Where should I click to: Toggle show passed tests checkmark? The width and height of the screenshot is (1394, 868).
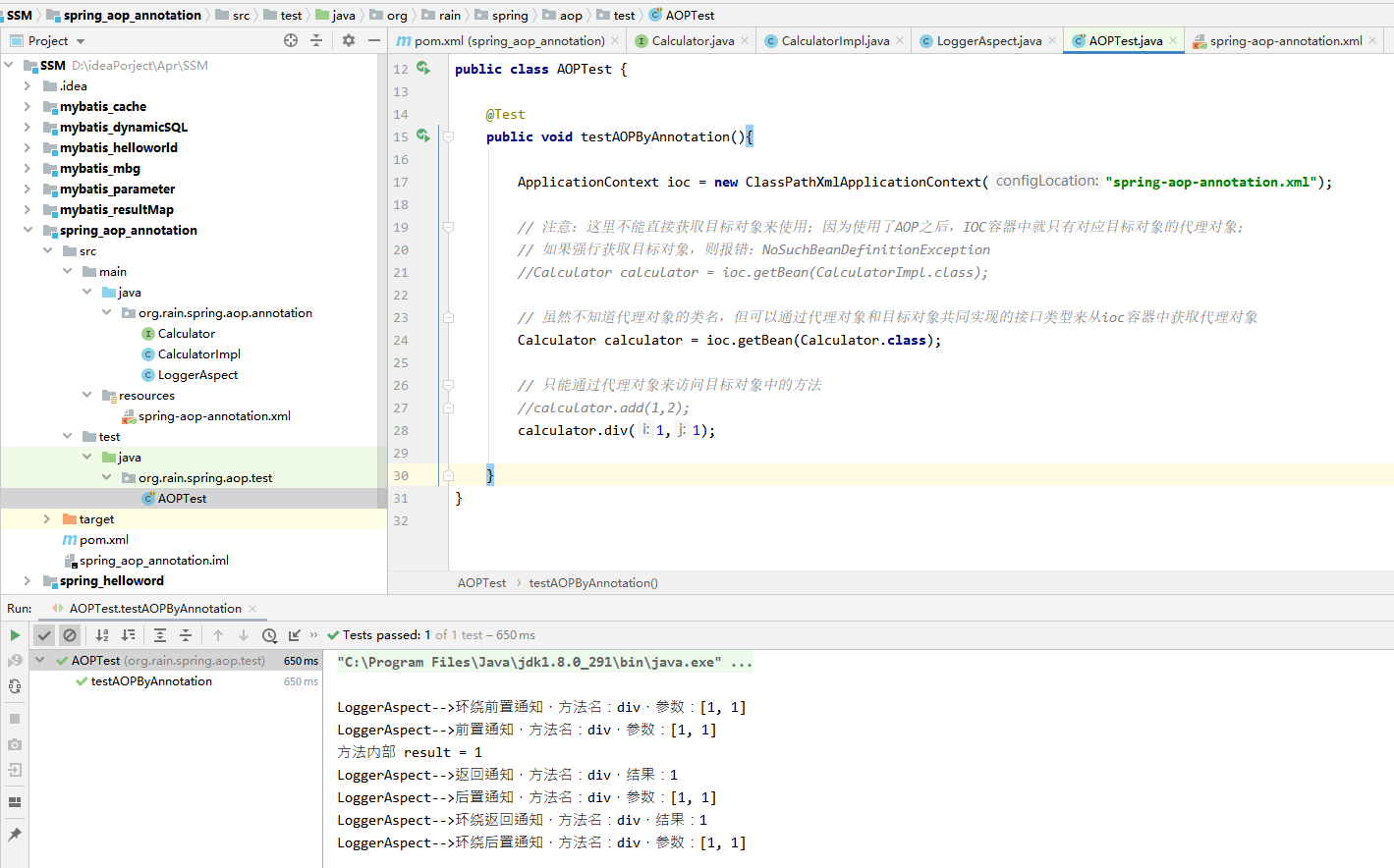[x=44, y=635]
